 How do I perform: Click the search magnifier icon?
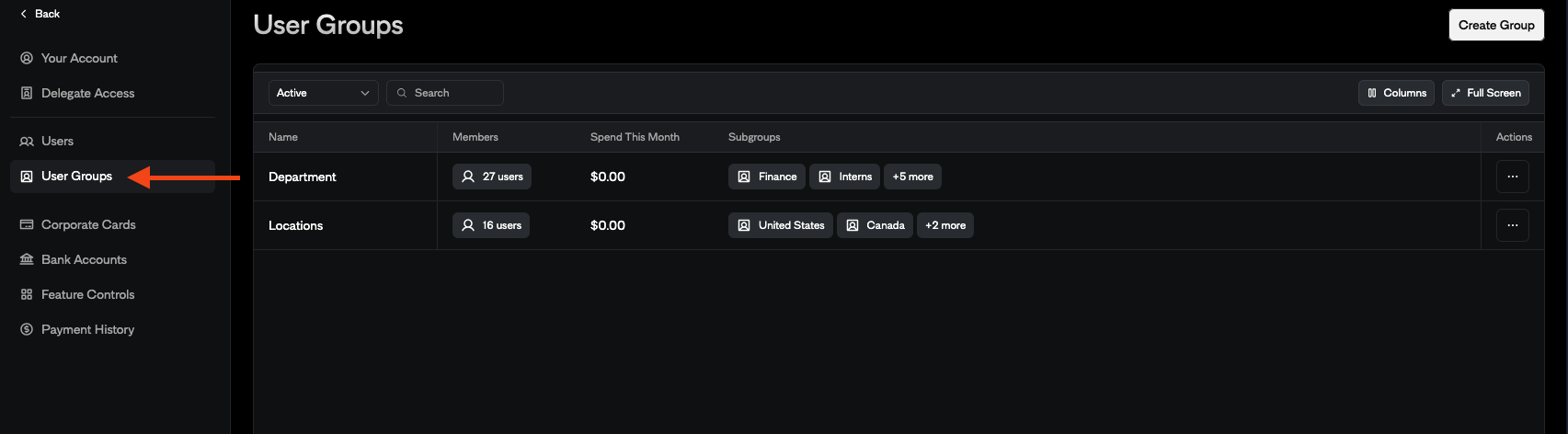pos(402,93)
